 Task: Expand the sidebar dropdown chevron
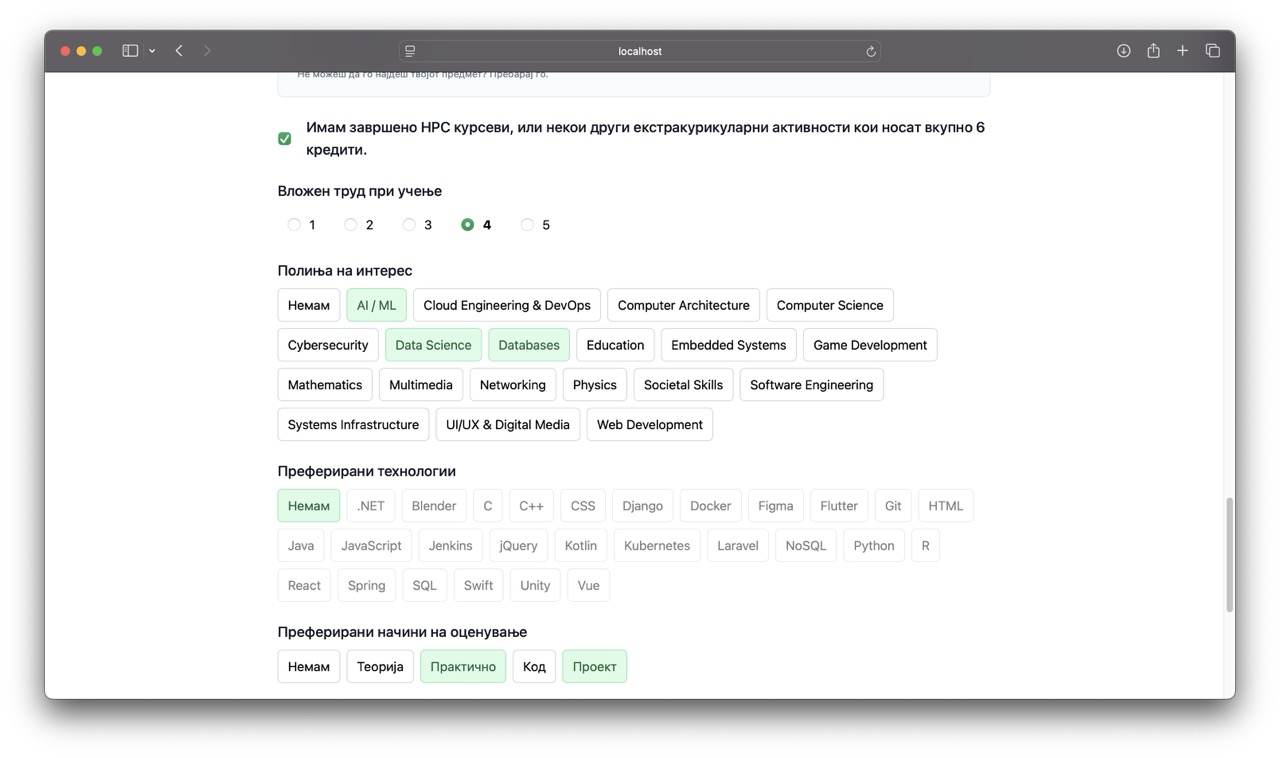152,51
